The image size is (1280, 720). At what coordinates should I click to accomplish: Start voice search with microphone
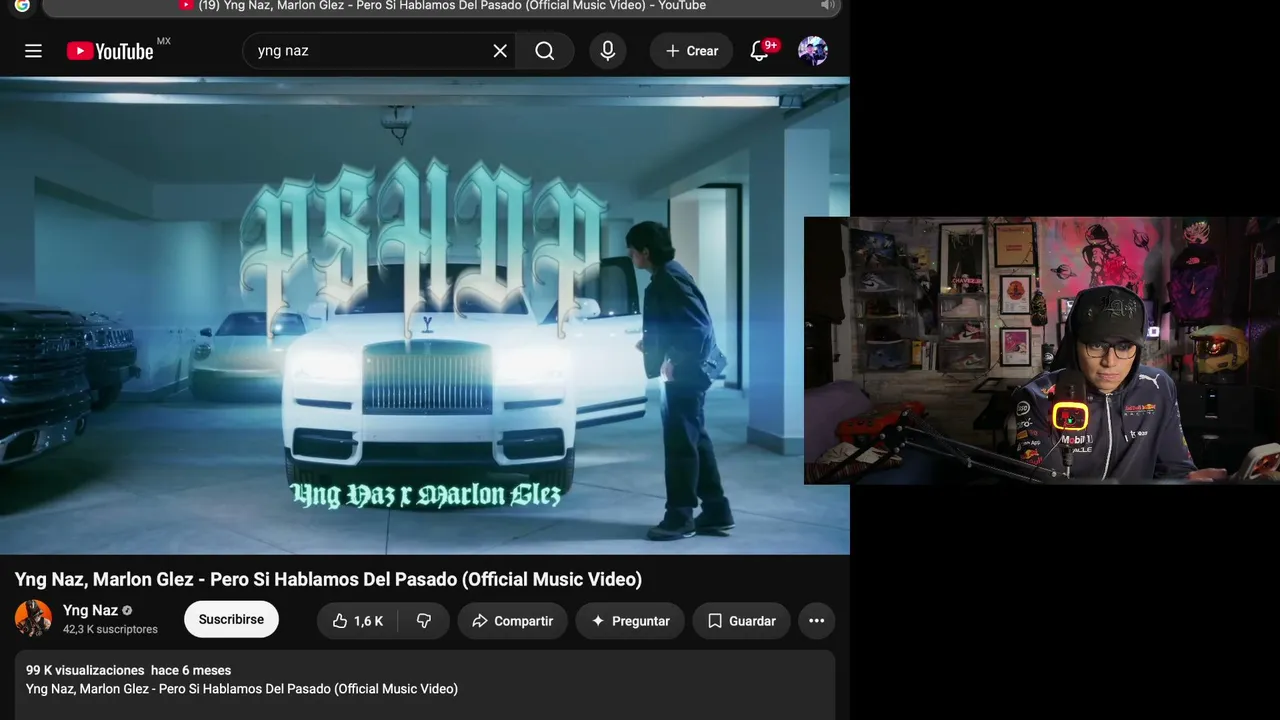(x=608, y=51)
